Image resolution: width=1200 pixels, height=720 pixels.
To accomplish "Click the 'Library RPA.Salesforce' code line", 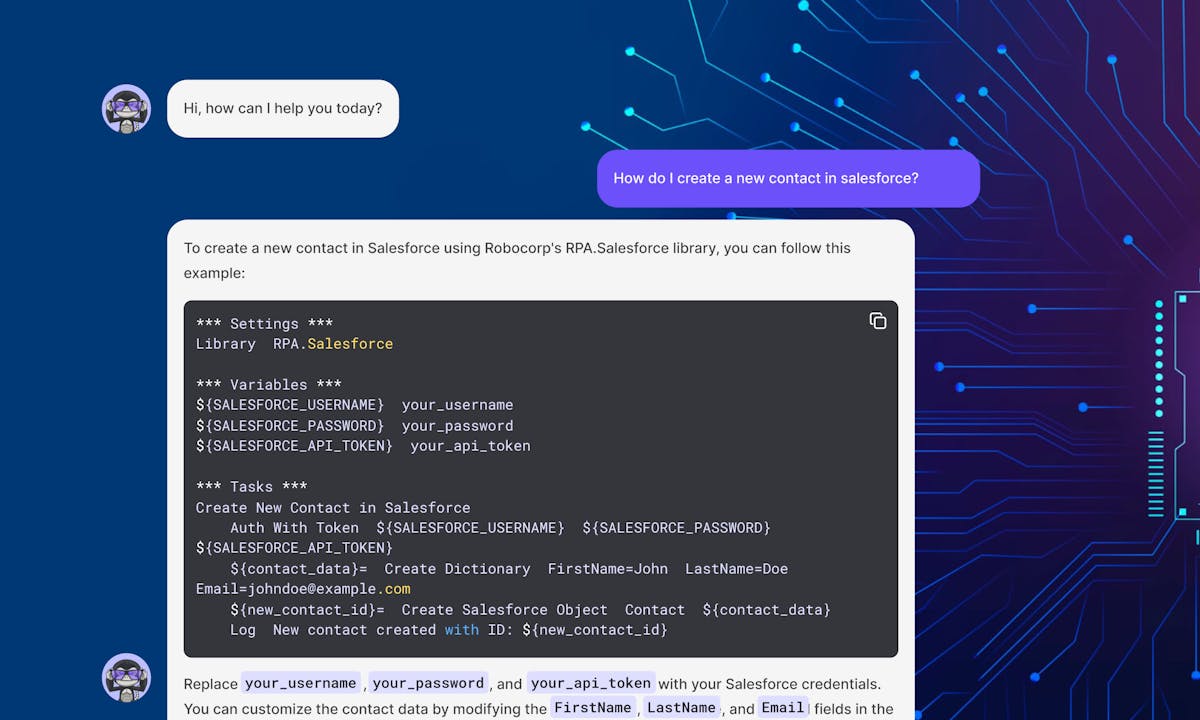I will pos(295,344).
